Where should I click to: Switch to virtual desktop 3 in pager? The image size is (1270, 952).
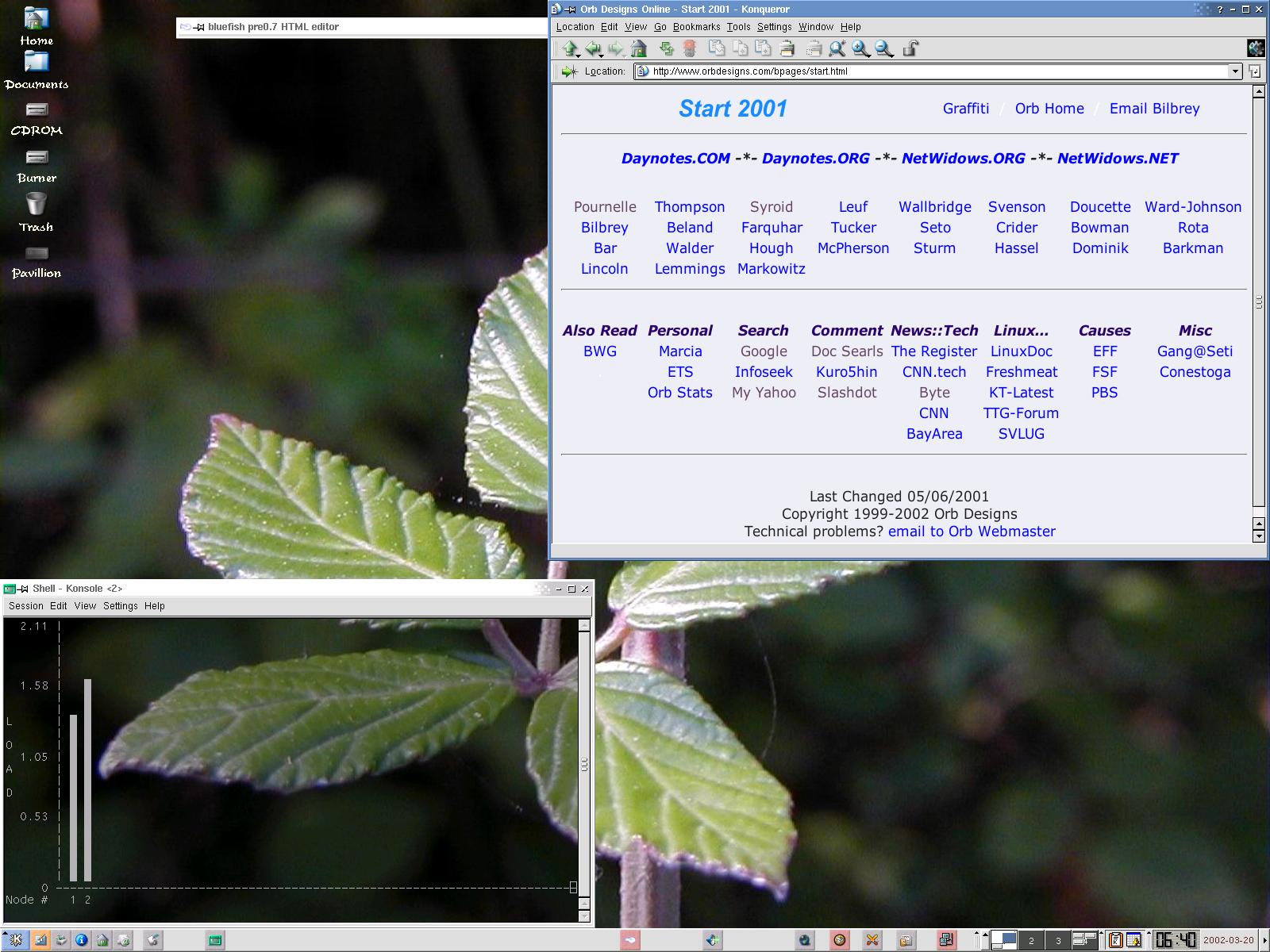(1057, 941)
